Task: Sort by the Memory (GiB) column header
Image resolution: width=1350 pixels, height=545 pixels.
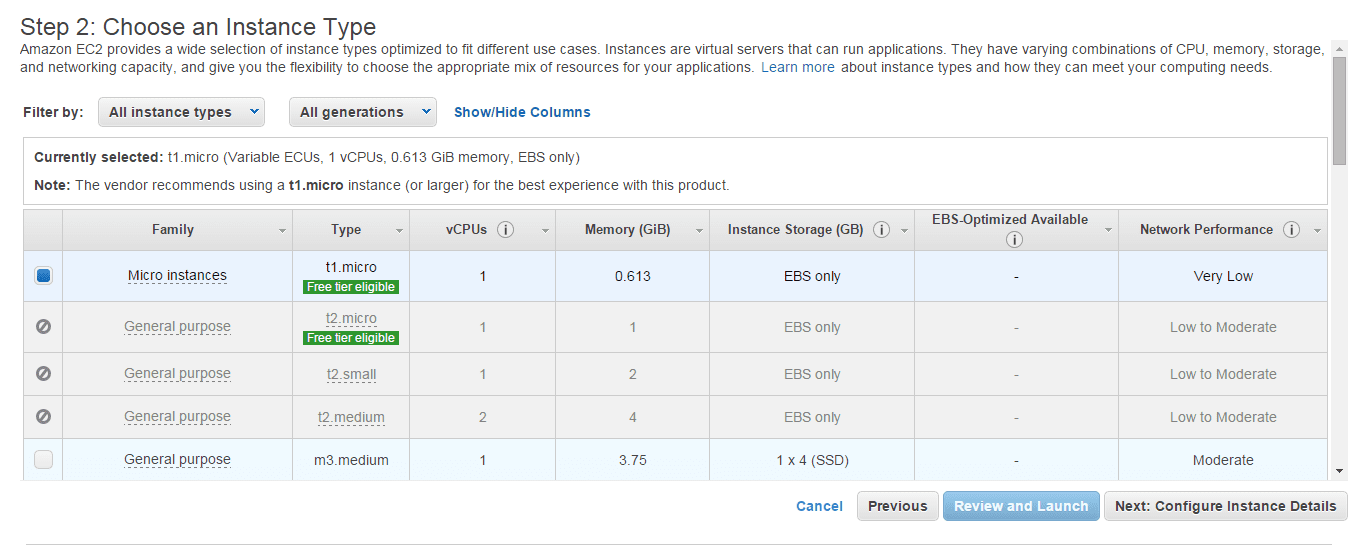Action: (627, 230)
